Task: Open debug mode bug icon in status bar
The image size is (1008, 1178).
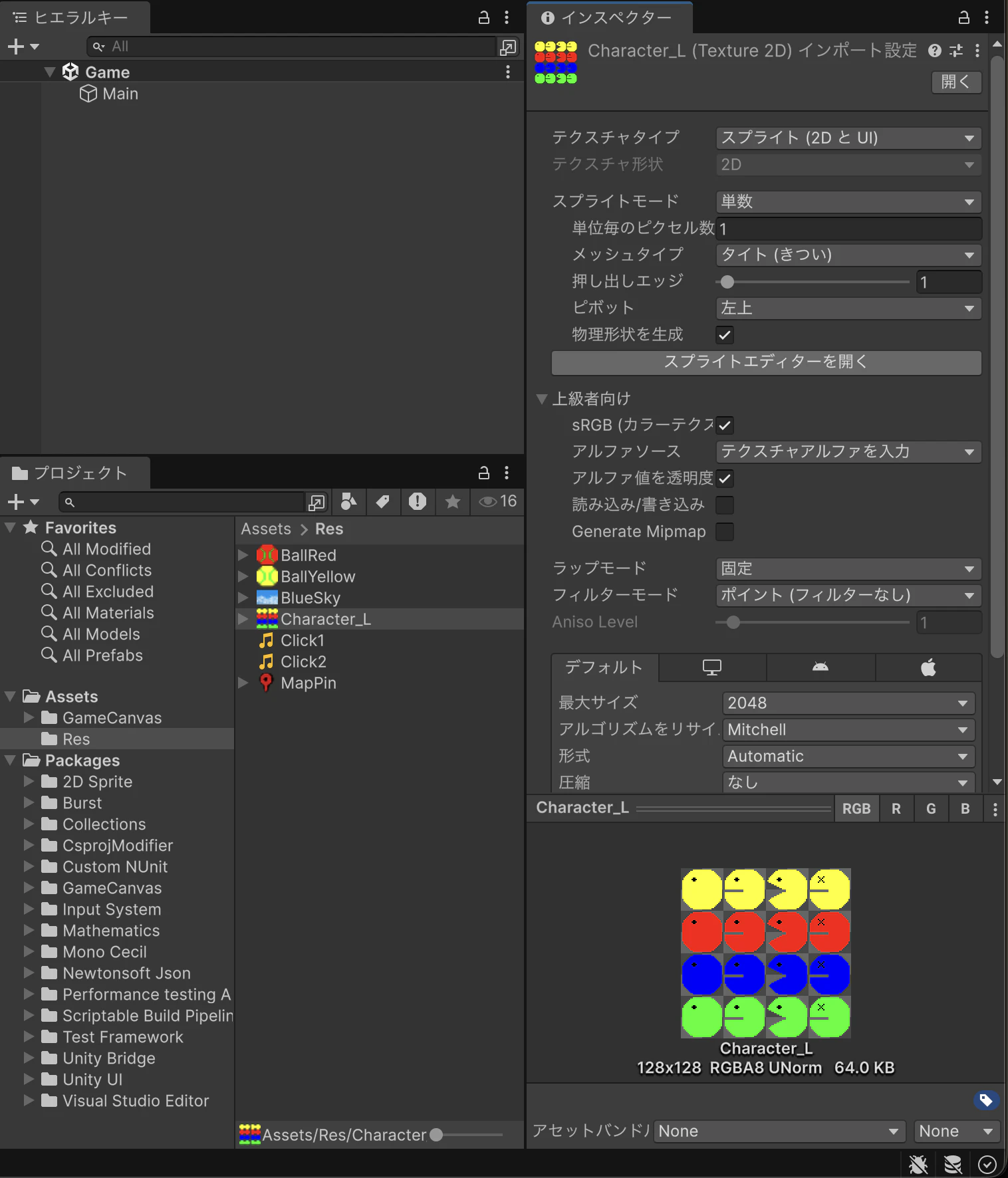Action: coord(918,1164)
